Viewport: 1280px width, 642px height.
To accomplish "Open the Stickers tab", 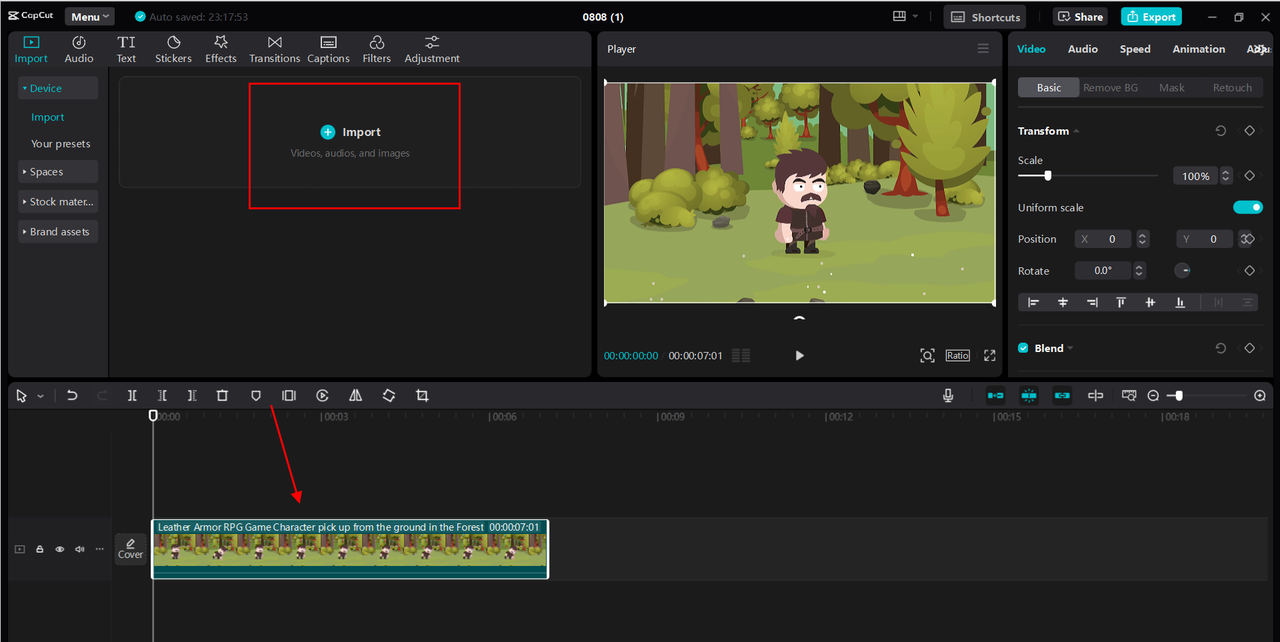I will [173, 49].
